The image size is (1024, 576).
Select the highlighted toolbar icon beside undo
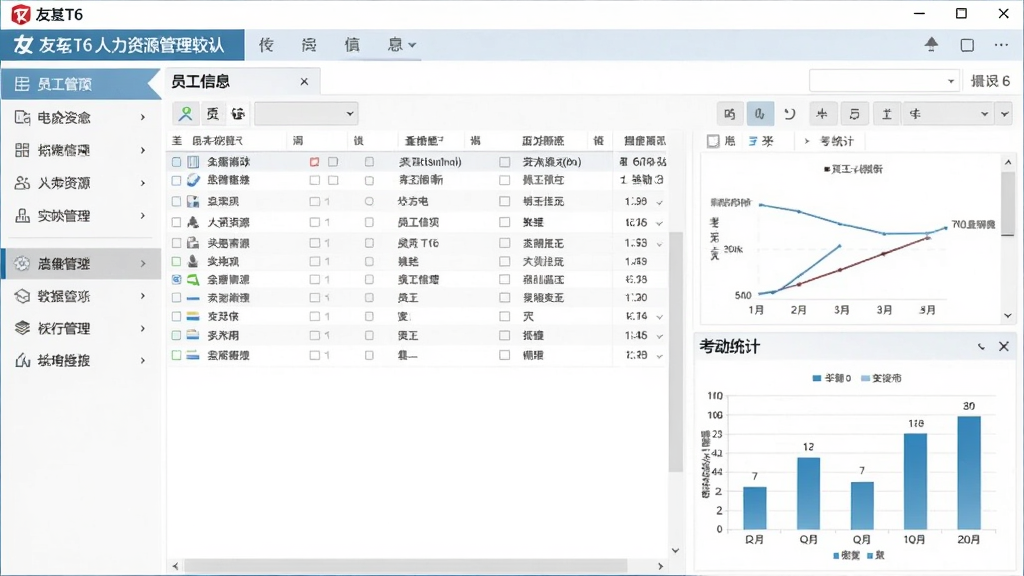[x=760, y=114]
